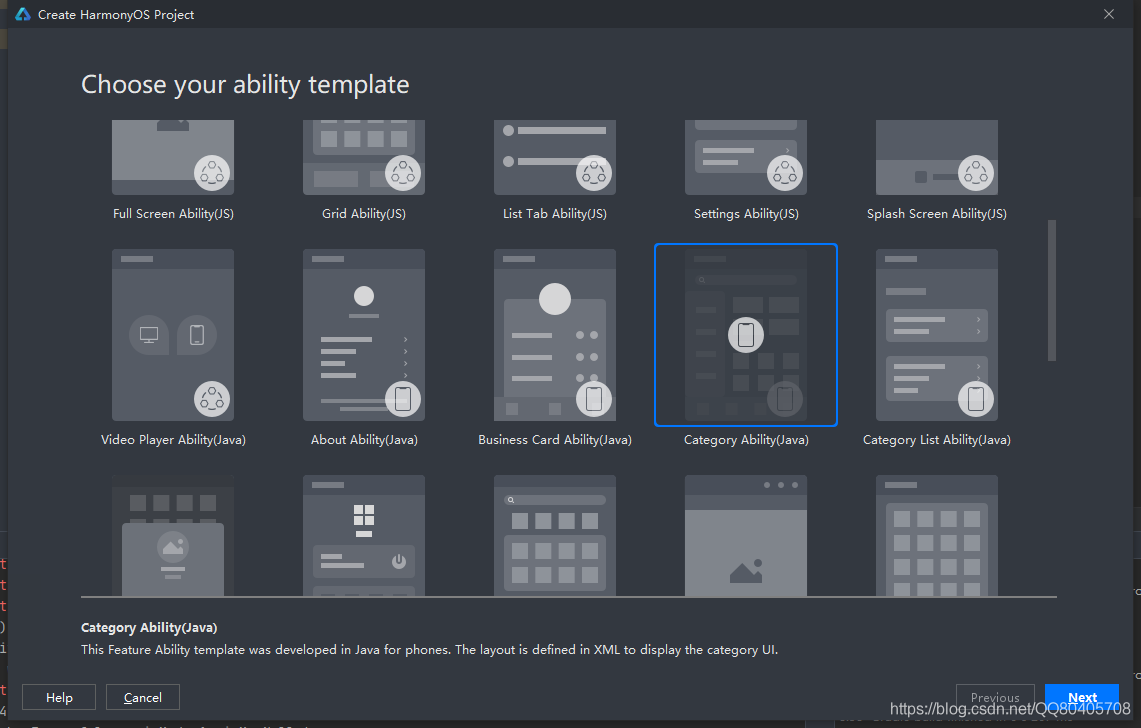This screenshot has width=1141, height=728.
Task: Select Category List Ability(Java) template
Action: coord(937,335)
